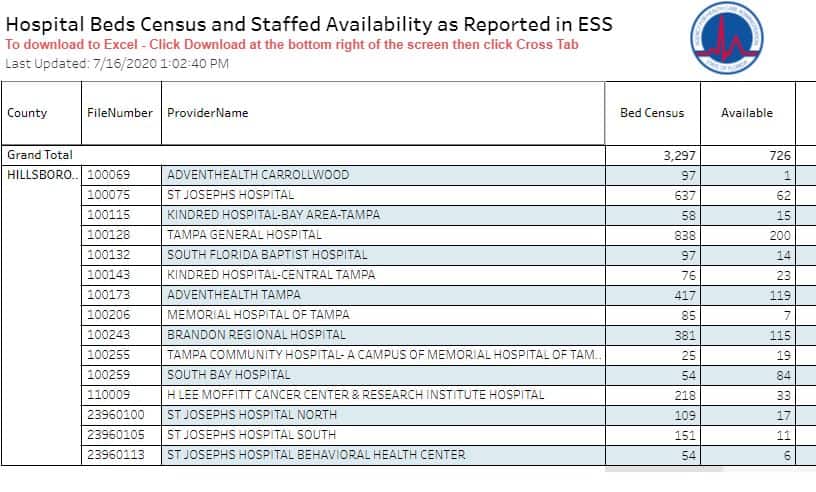Click the Florida health agency logo

[x=727, y=38]
